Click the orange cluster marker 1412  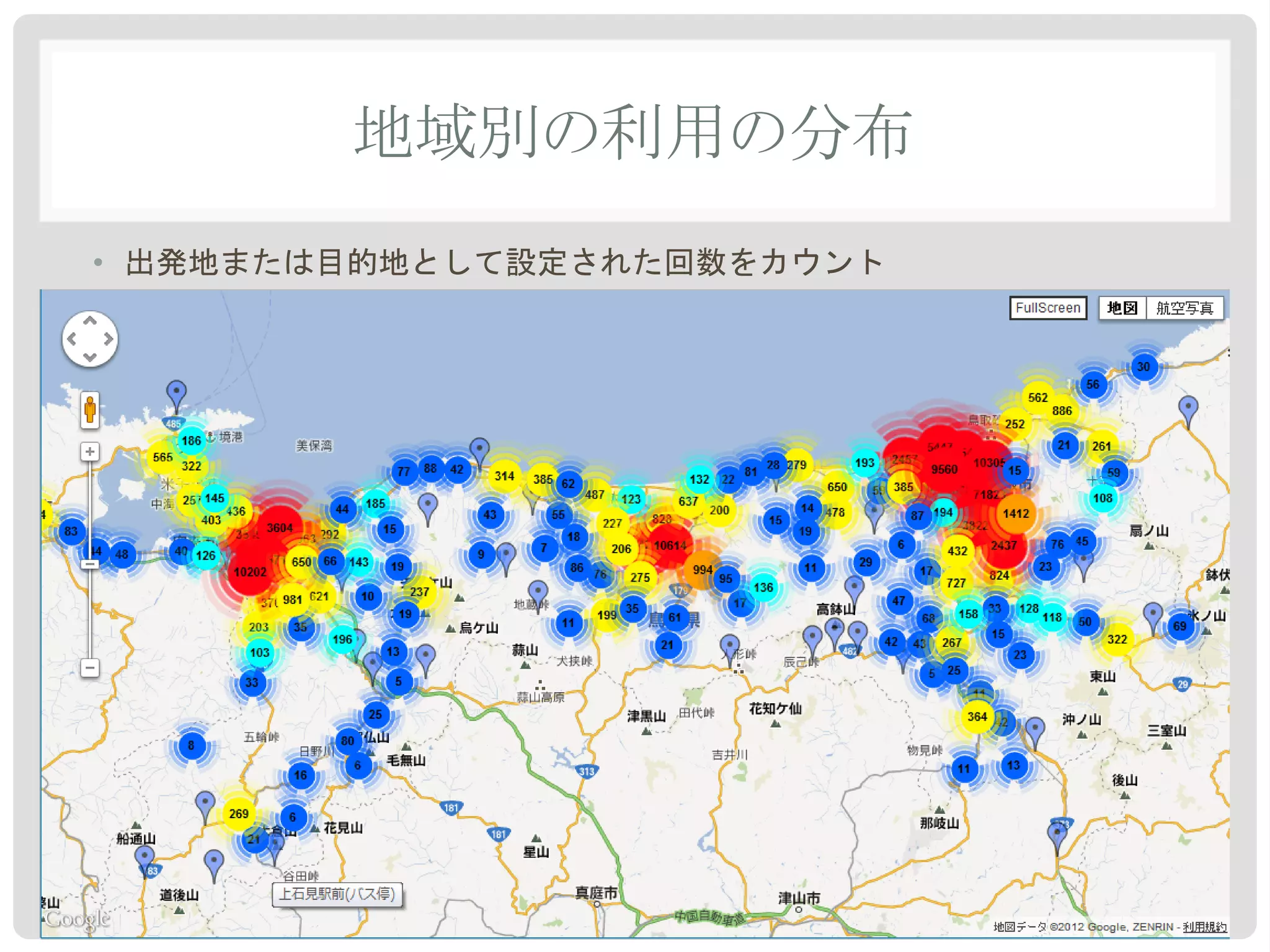(x=1016, y=514)
